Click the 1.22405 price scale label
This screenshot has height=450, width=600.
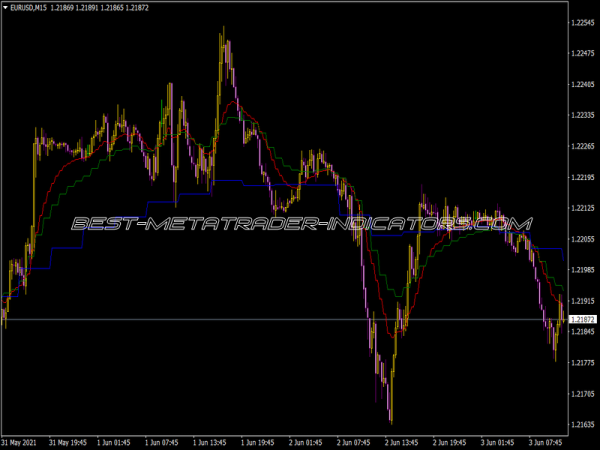click(583, 85)
